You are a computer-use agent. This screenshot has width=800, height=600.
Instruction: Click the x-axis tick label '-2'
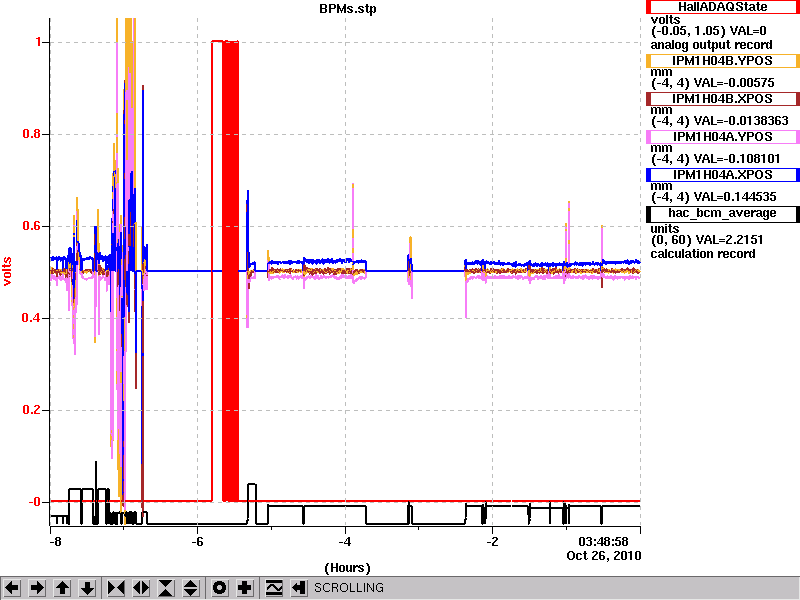pyautogui.click(x=492, y=542)
